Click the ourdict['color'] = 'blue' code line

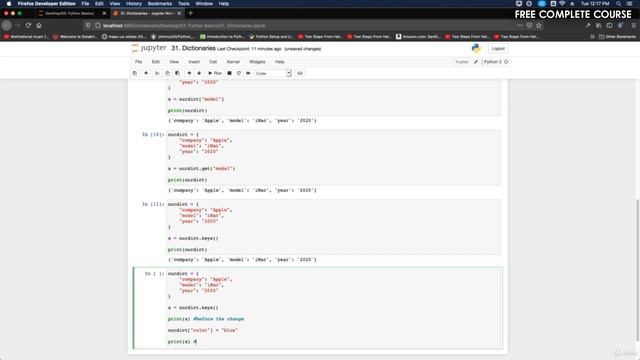202,330
